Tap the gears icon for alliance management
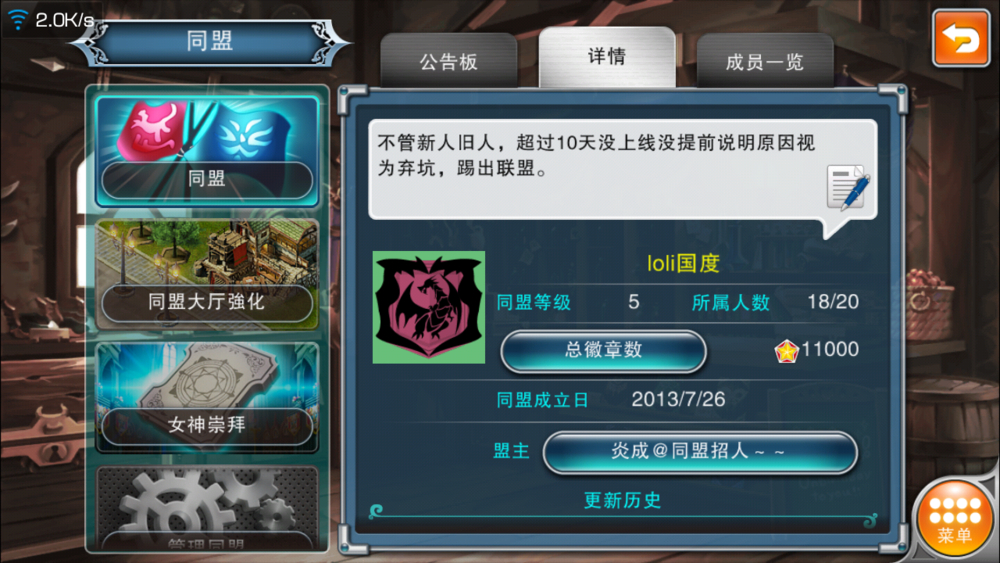The height and width of the screenshot is (563, 1000). pyautogui.click(x=207, y=504)
